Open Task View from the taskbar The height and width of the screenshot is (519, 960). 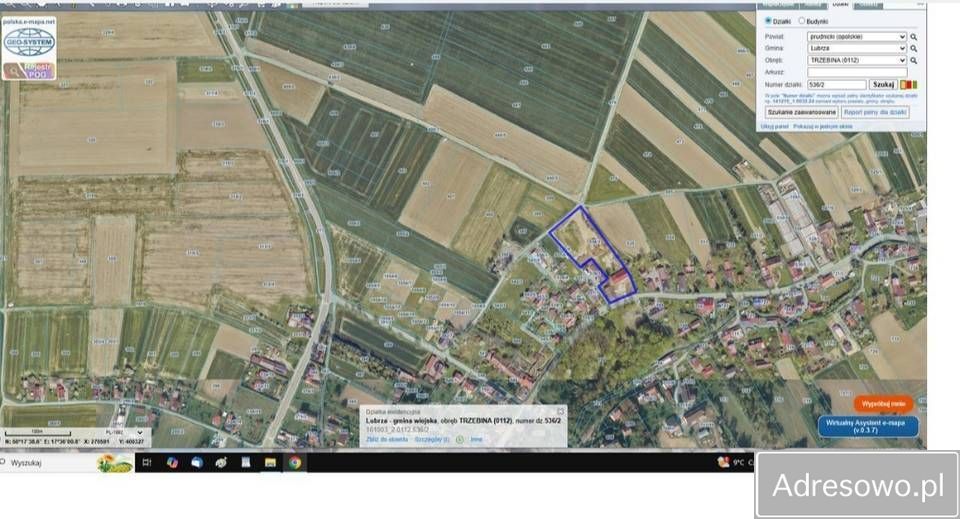pos(147,463)
